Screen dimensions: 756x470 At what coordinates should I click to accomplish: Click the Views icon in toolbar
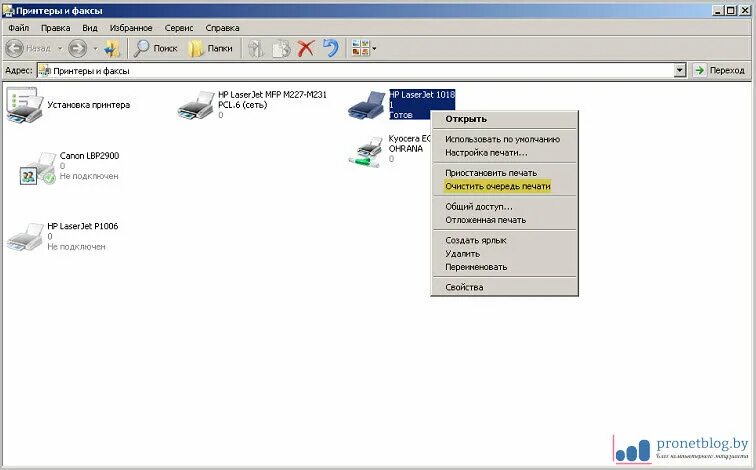tap(360, 48)
